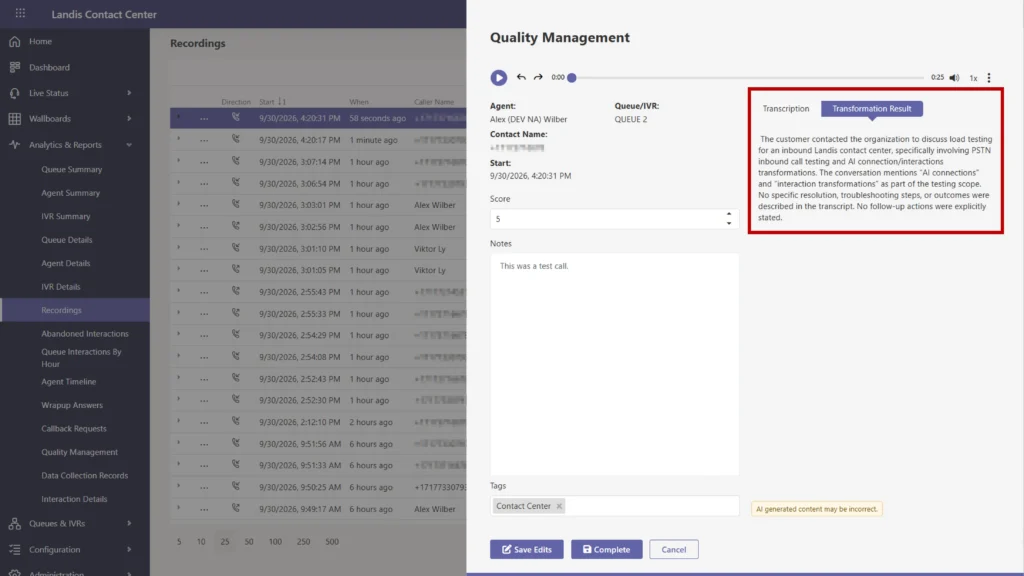Open IVR Summary report
1024x576 pixels.
(65, 216)
